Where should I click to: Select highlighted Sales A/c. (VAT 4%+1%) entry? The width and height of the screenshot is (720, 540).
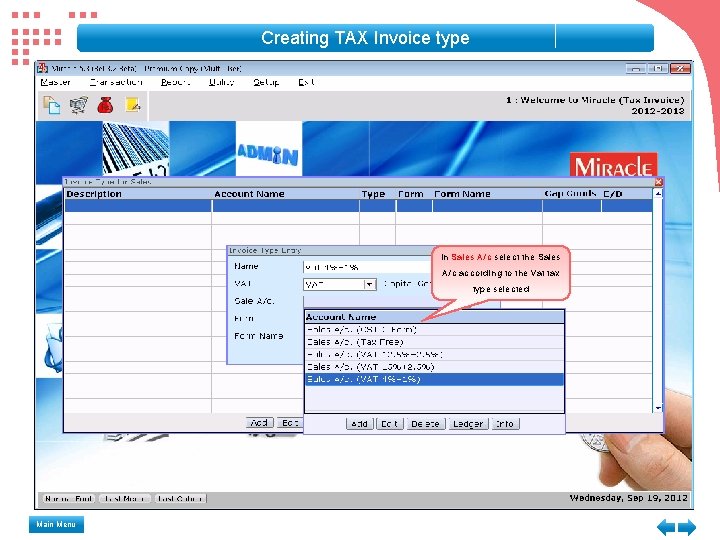click(x=434, y=379)
